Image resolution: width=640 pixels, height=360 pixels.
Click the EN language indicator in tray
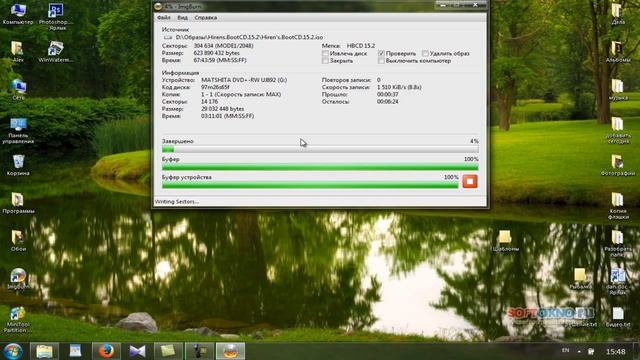click(565, 351)
